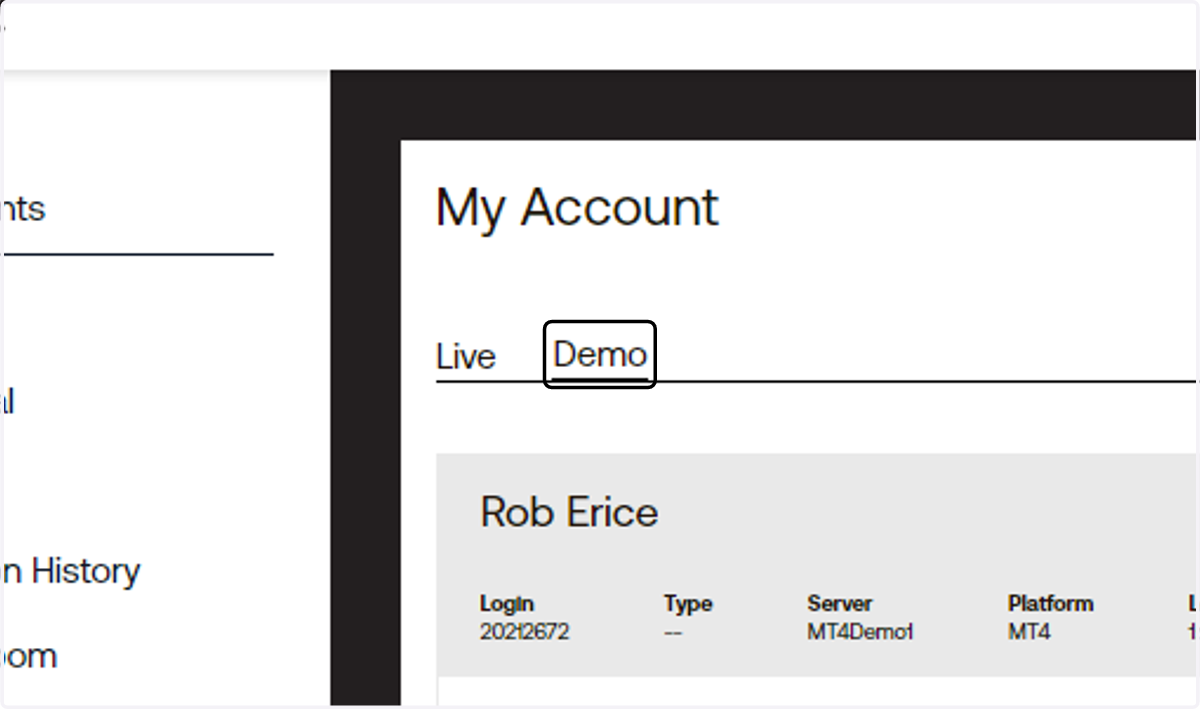Open the Demo accounts tab
The height and width of the screenshot is (709, 1200).
(x=600, y=354)
